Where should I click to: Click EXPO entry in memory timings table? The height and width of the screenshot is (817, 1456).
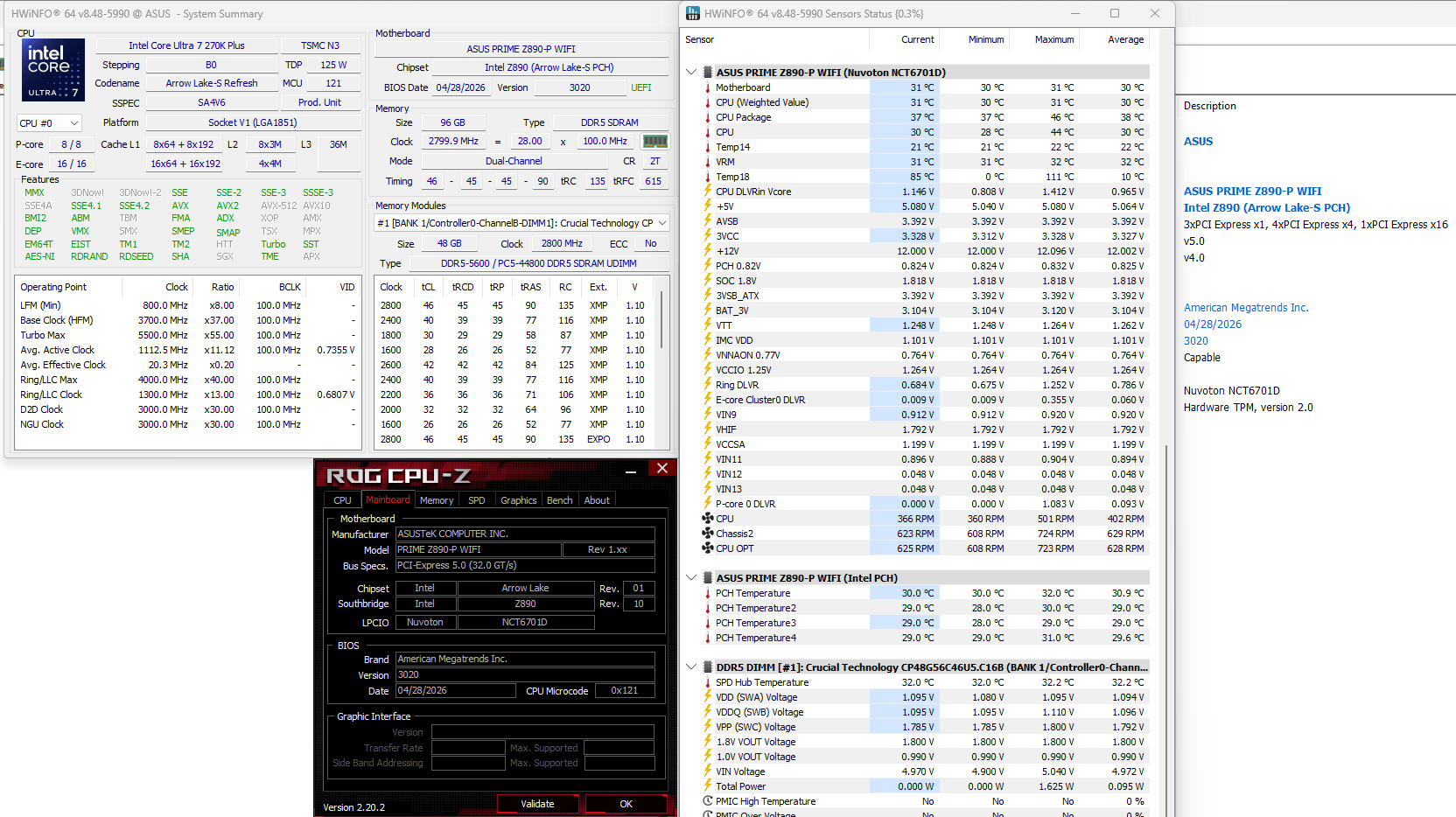point(598,439)
